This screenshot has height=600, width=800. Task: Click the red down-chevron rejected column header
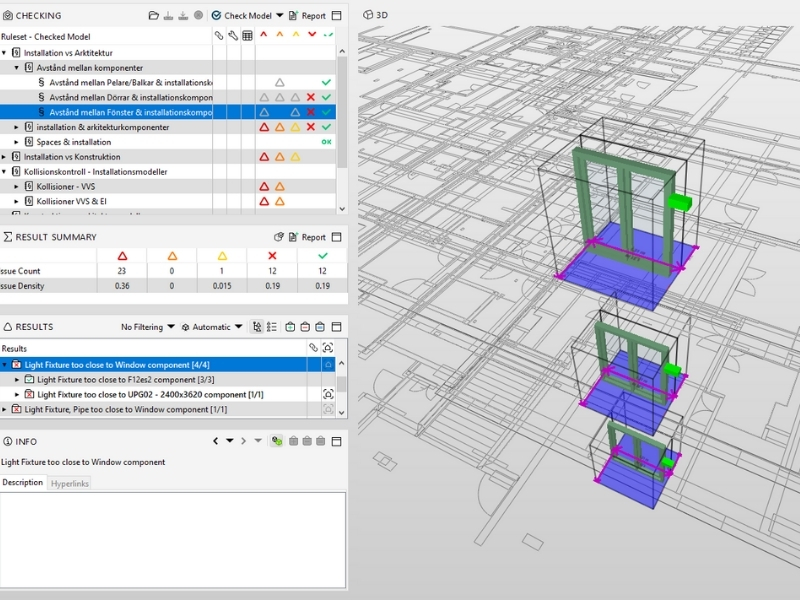click(312, 35)
